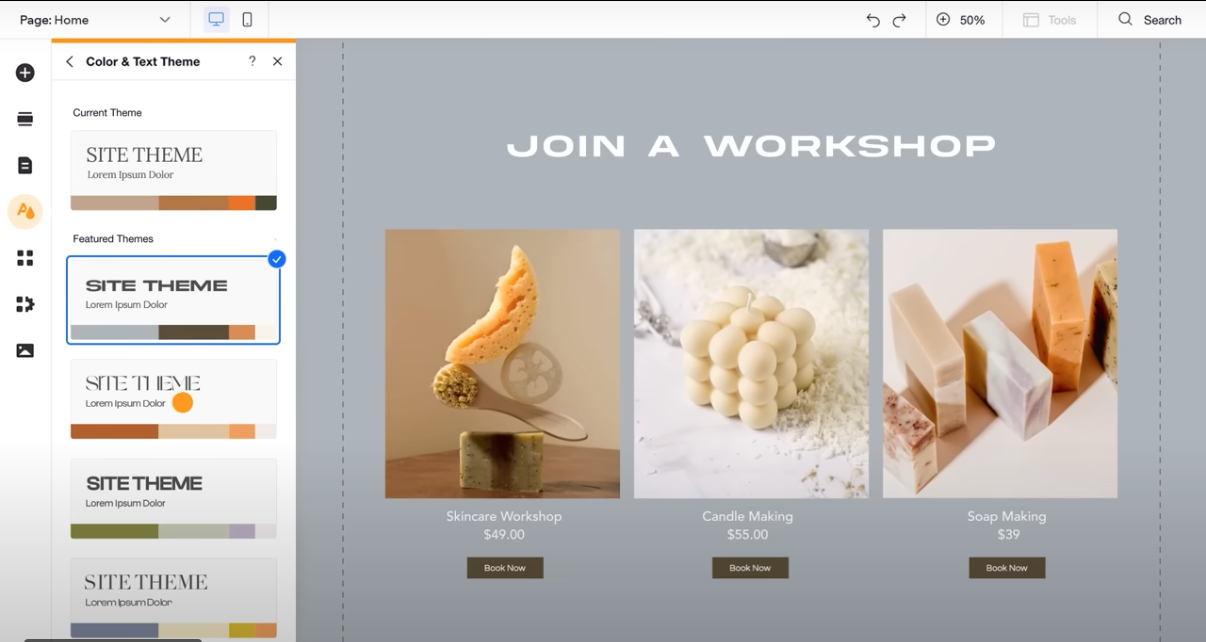Click the back arrow in Color & Text Theme

[69, 61]
